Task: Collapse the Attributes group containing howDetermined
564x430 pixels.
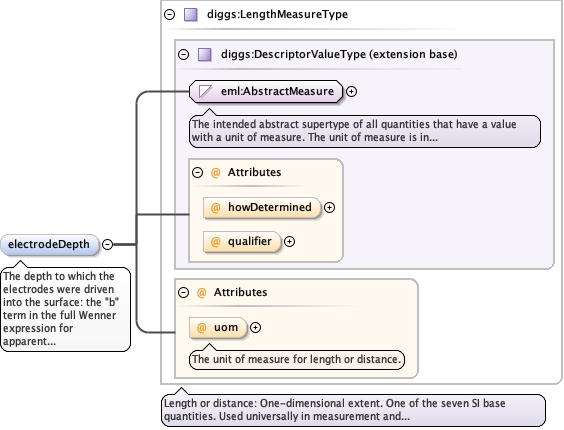Action: tap(197, 172)
